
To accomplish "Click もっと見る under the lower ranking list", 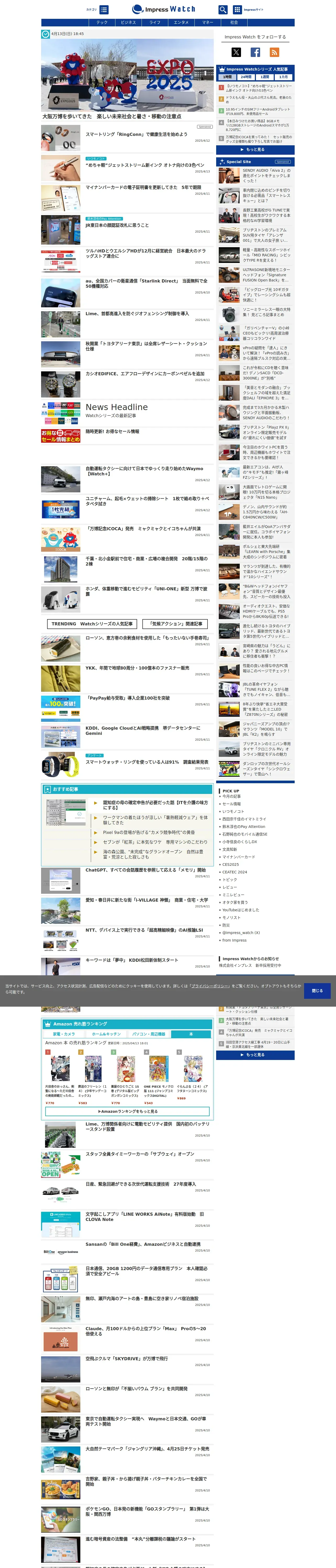I will point(255,1055).
